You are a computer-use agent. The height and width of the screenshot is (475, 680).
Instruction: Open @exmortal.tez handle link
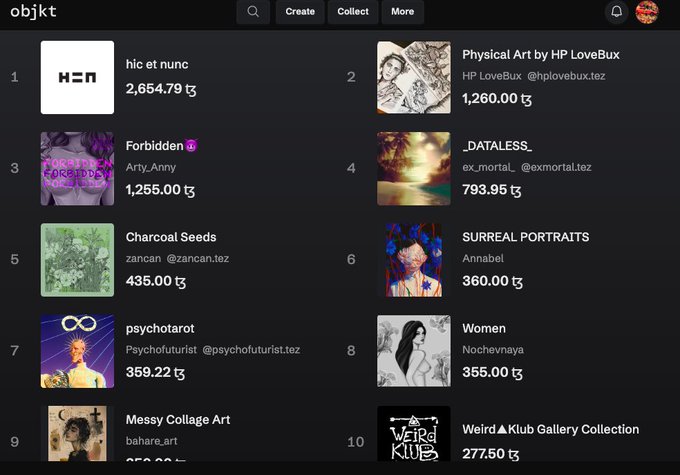[x=556, y=167]
